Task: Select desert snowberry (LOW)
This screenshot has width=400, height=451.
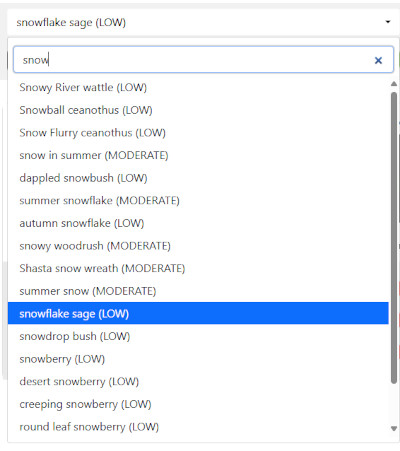Action: 198,381
